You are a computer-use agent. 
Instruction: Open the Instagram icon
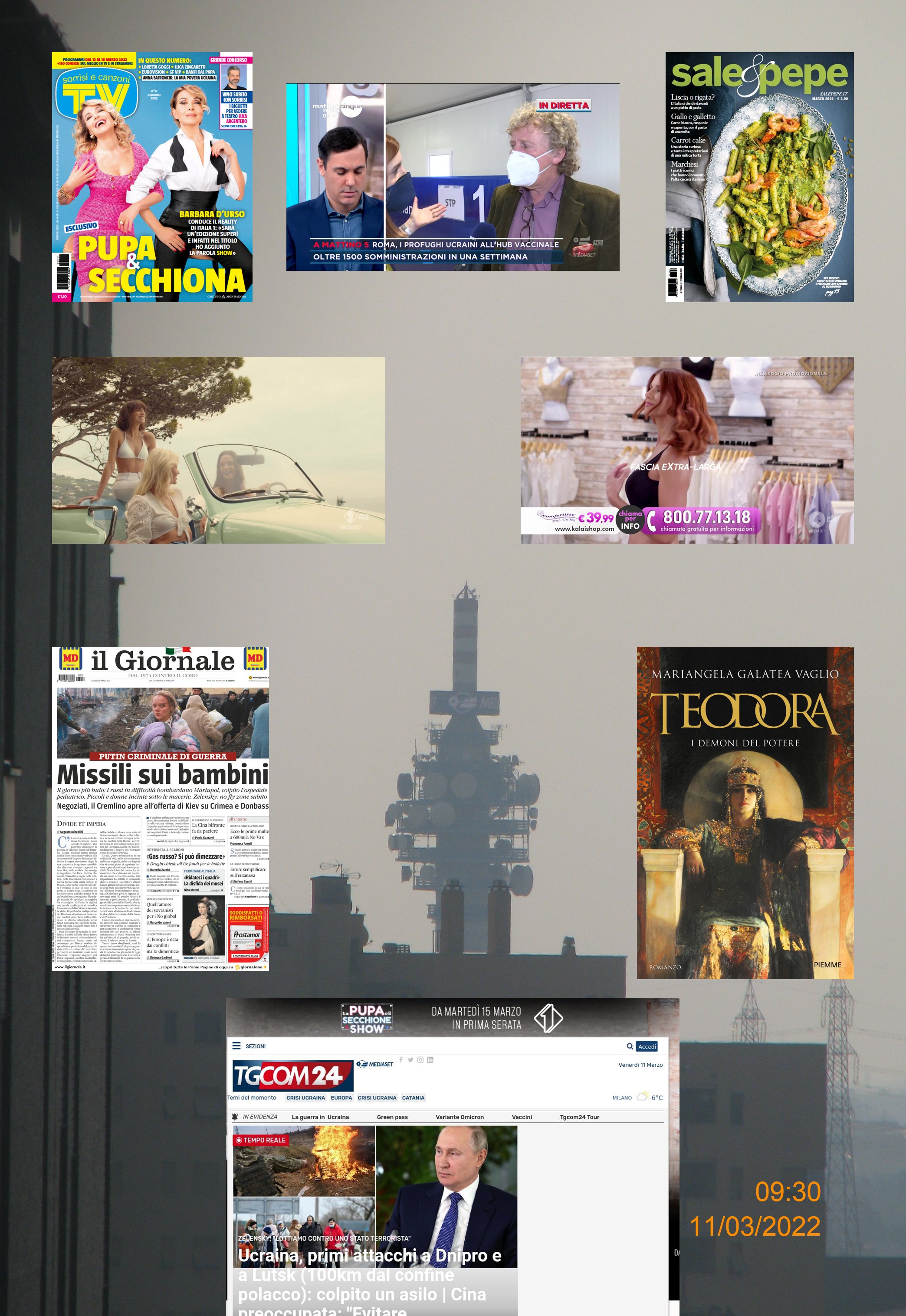click(x=420, y=1060)
